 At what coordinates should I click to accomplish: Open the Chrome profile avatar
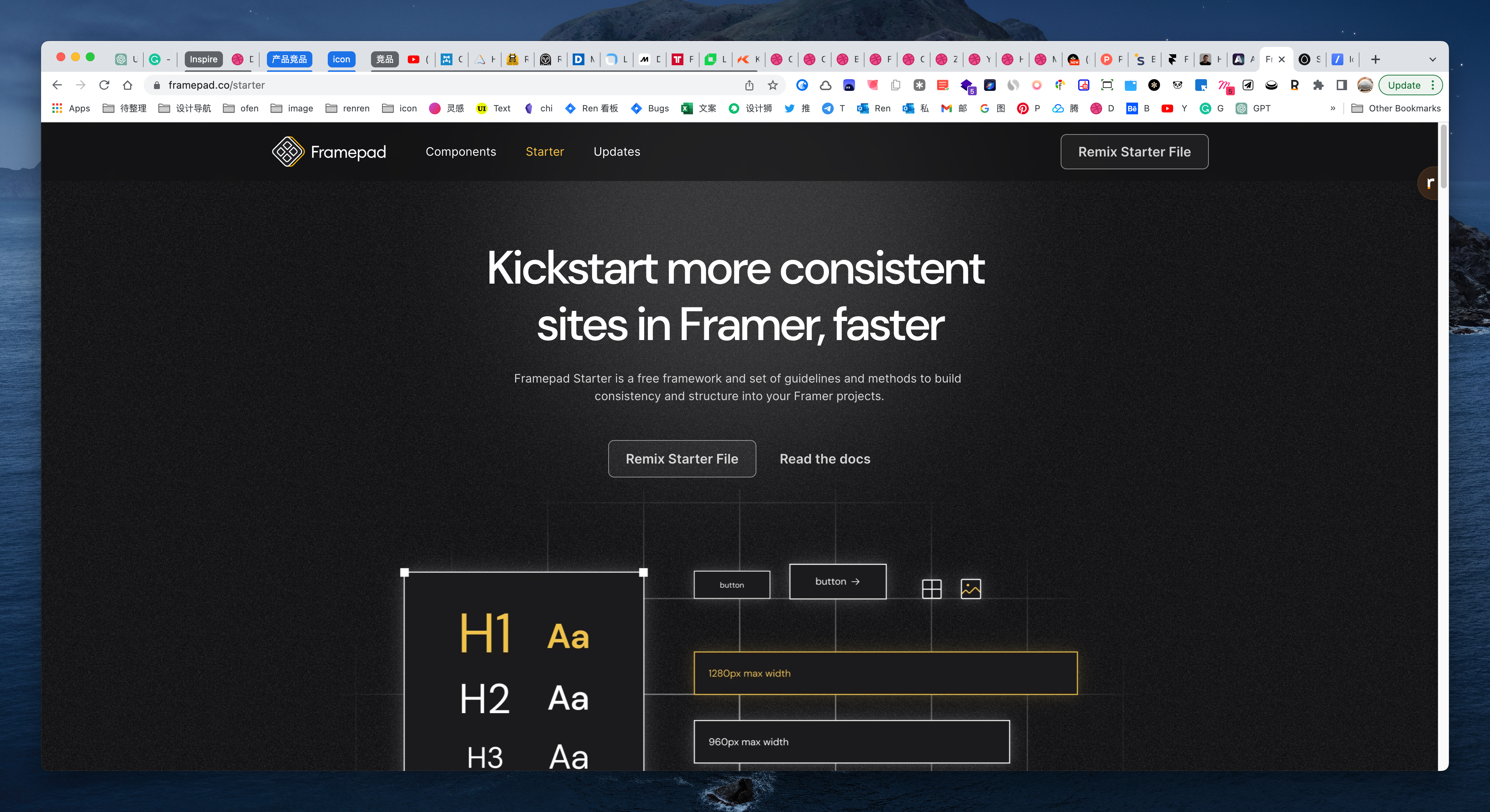coord(1365,85)
